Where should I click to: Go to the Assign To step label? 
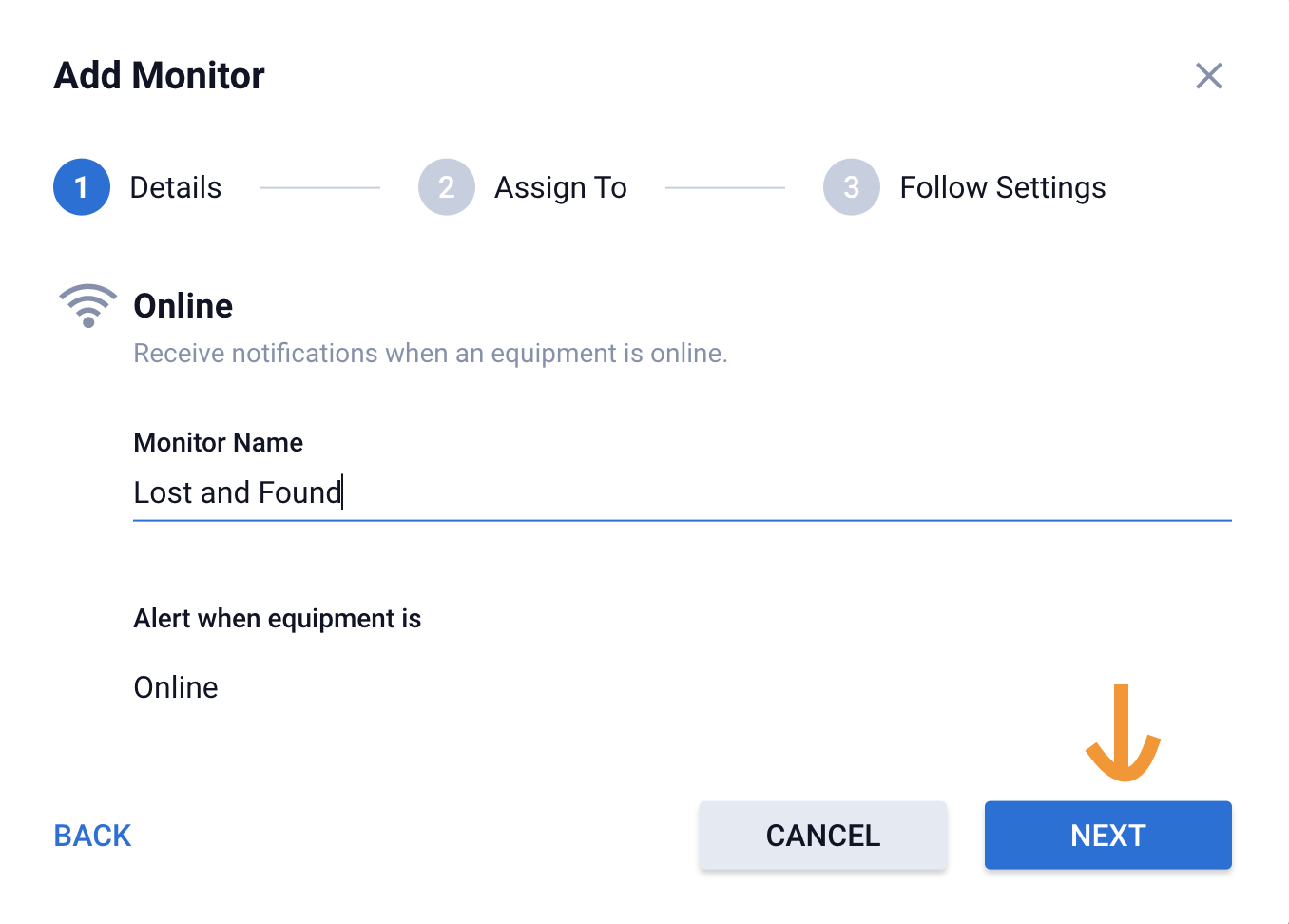tap(560, 187)
